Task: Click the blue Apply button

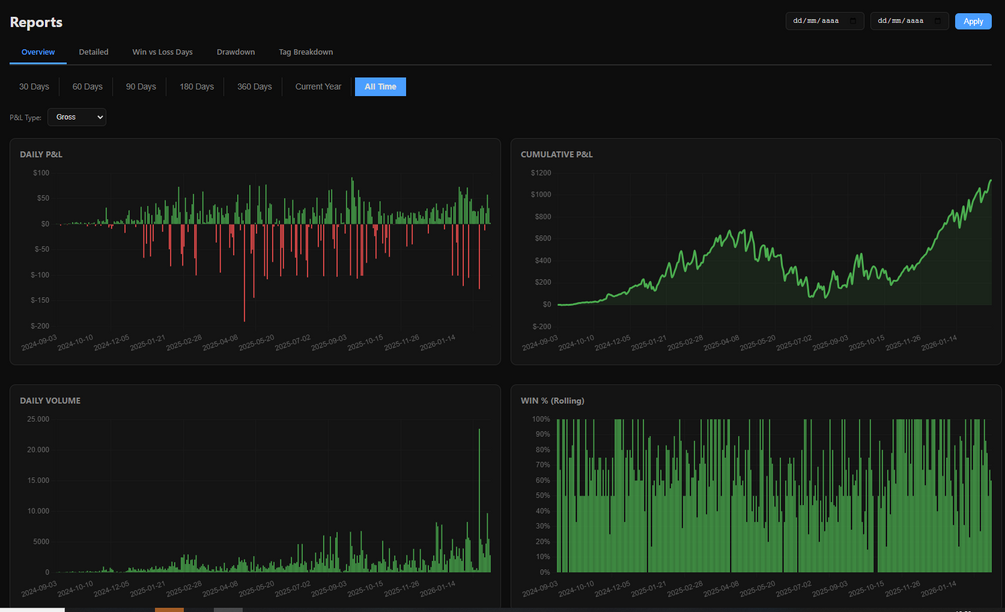Action: coord(973,21)
